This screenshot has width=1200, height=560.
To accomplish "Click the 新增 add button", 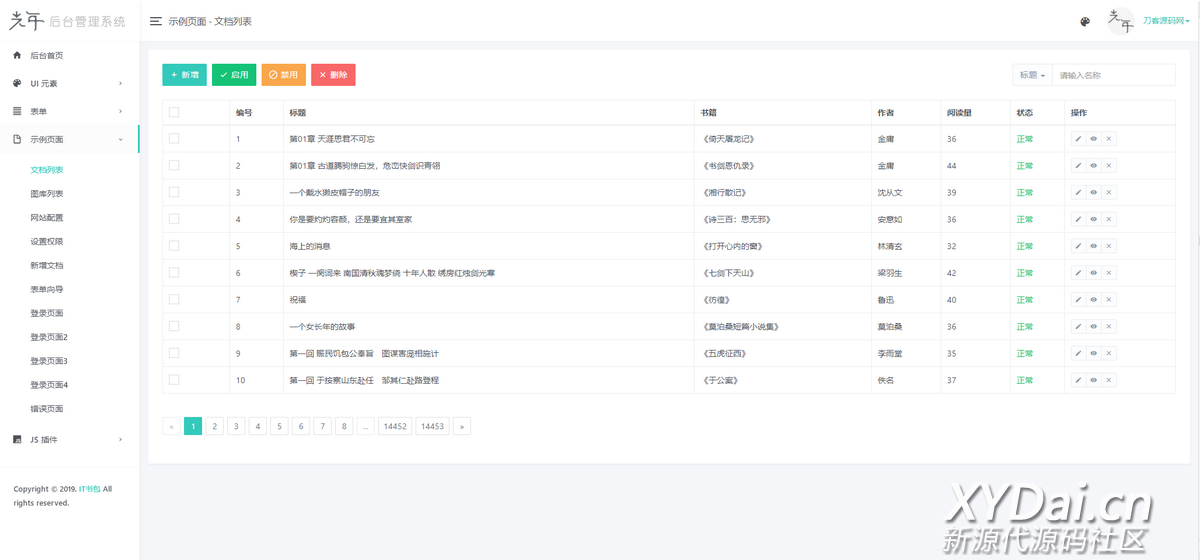I will pos(184,75).
